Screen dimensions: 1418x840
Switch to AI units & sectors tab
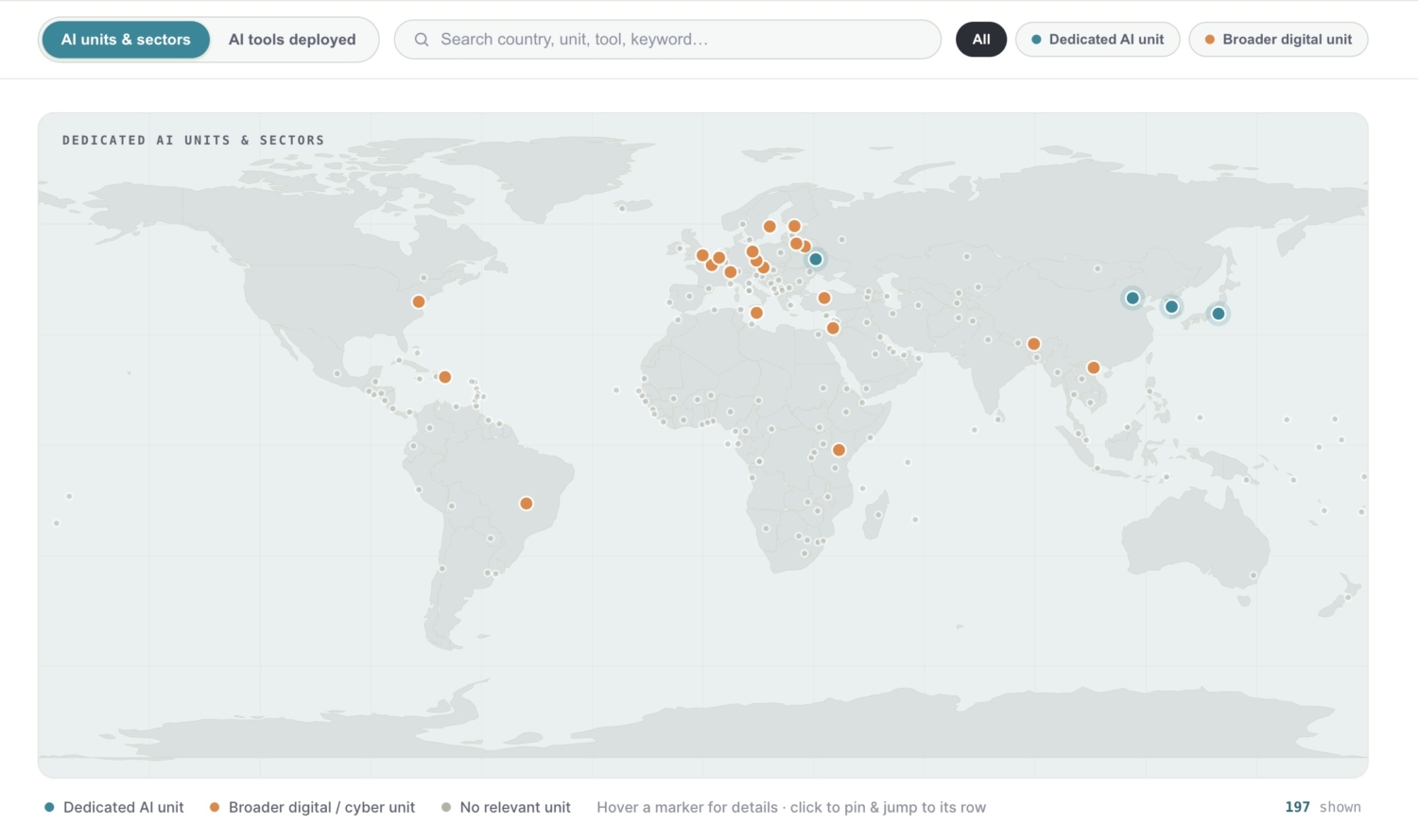[126, 40]
